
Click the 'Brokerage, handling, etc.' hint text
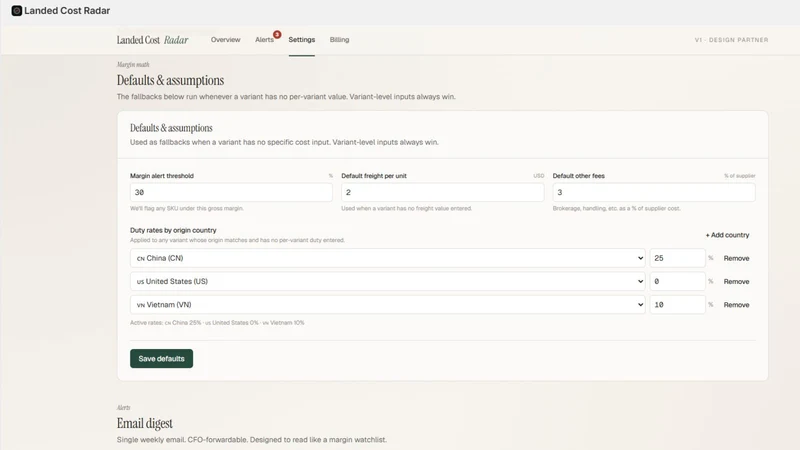point(616,208)
